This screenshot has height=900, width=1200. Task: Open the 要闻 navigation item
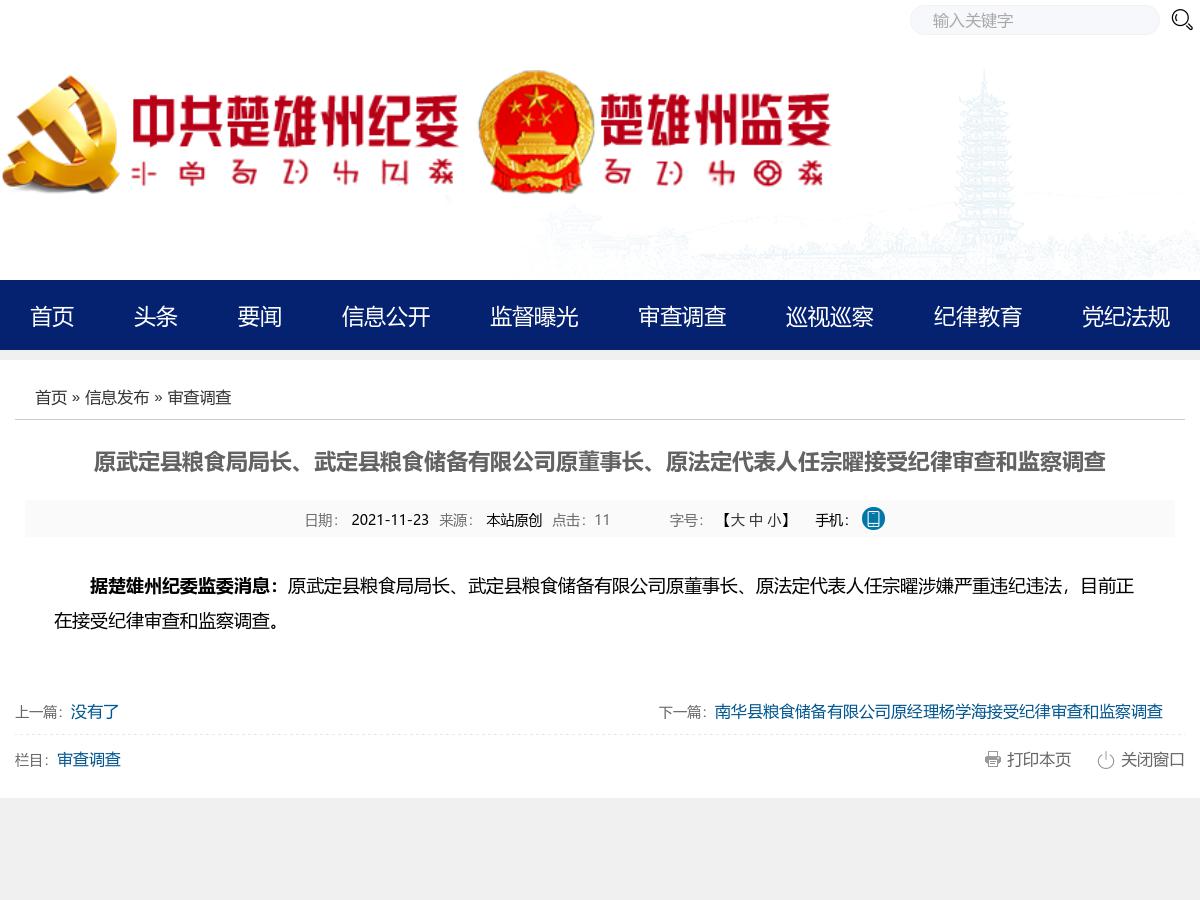260,316
